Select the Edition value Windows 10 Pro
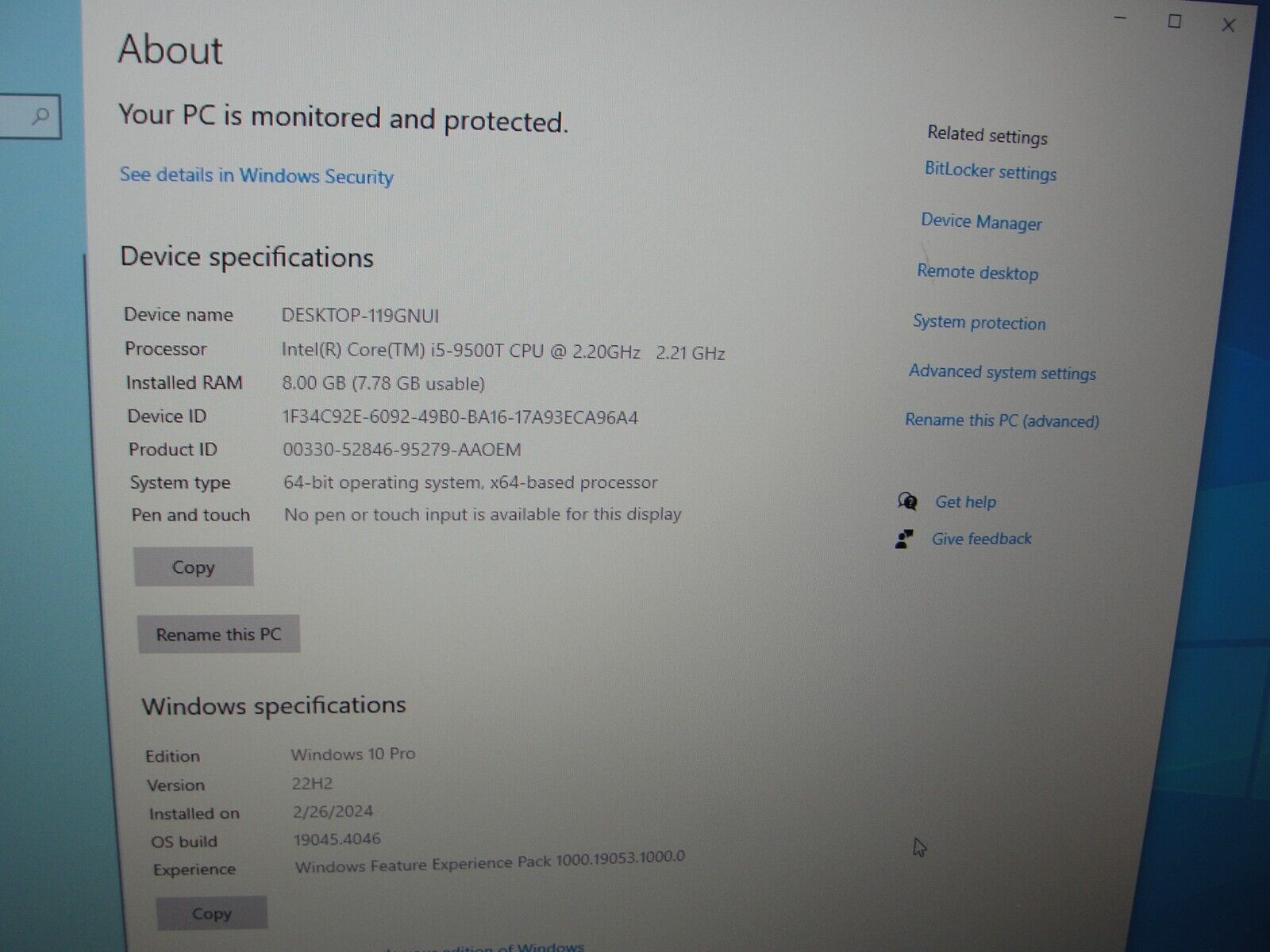Image resolution: width=1270 pixels, height=952 pixels. 353,754
